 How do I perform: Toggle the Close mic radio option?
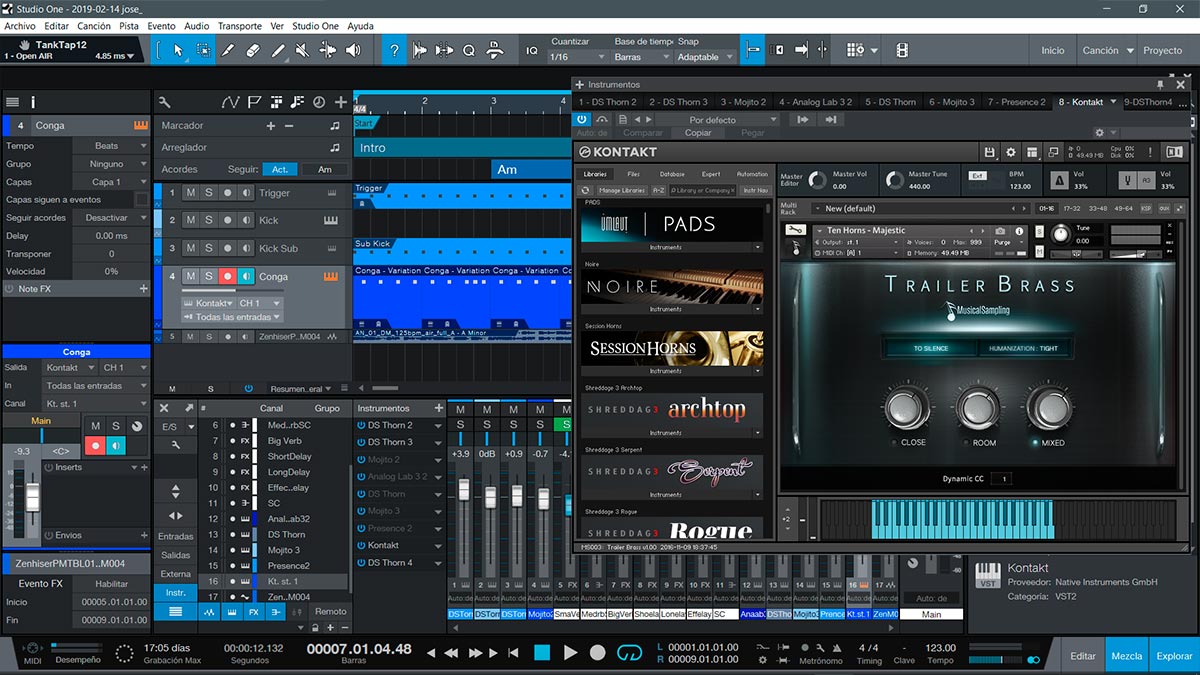point(894,442)
